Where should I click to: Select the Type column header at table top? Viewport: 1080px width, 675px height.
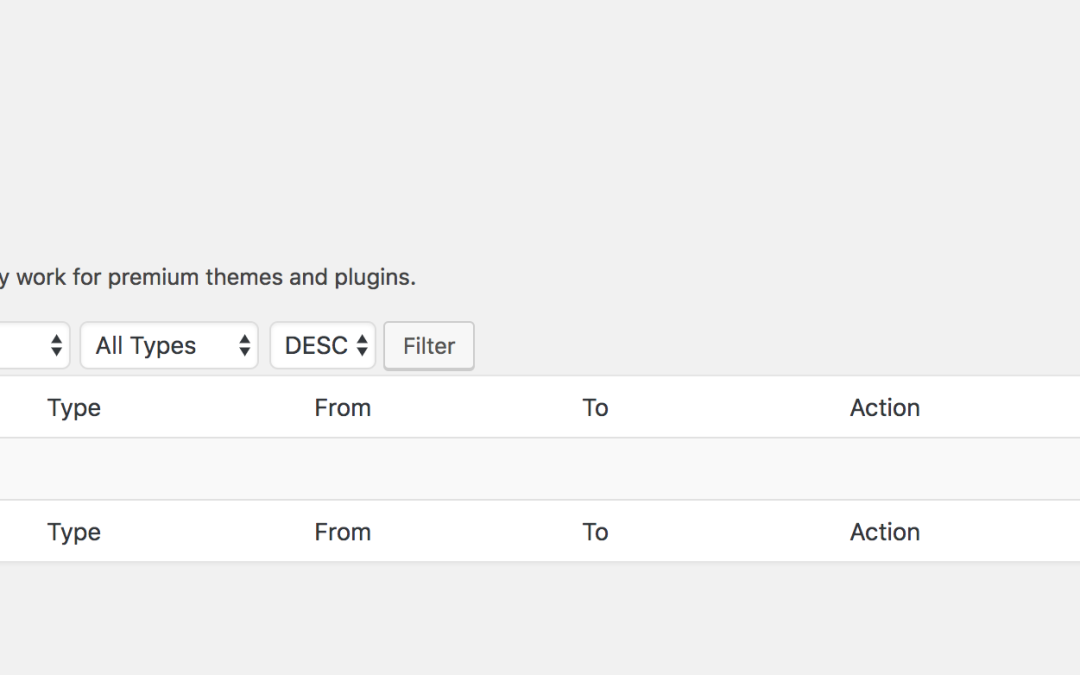click(74, 408)
